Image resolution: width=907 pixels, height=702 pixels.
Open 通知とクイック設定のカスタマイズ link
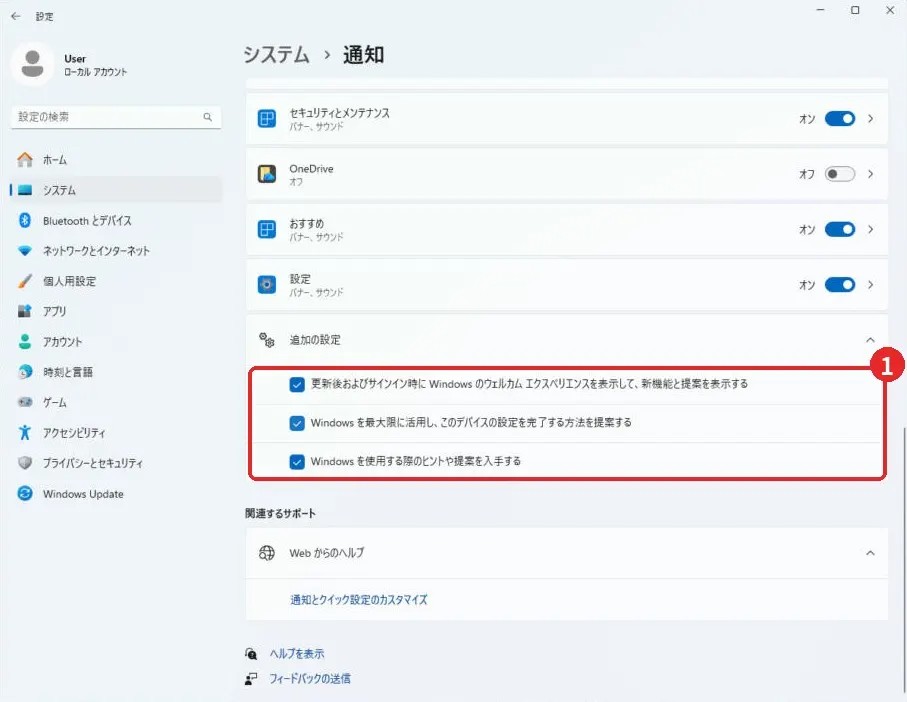tap(359, 600)
